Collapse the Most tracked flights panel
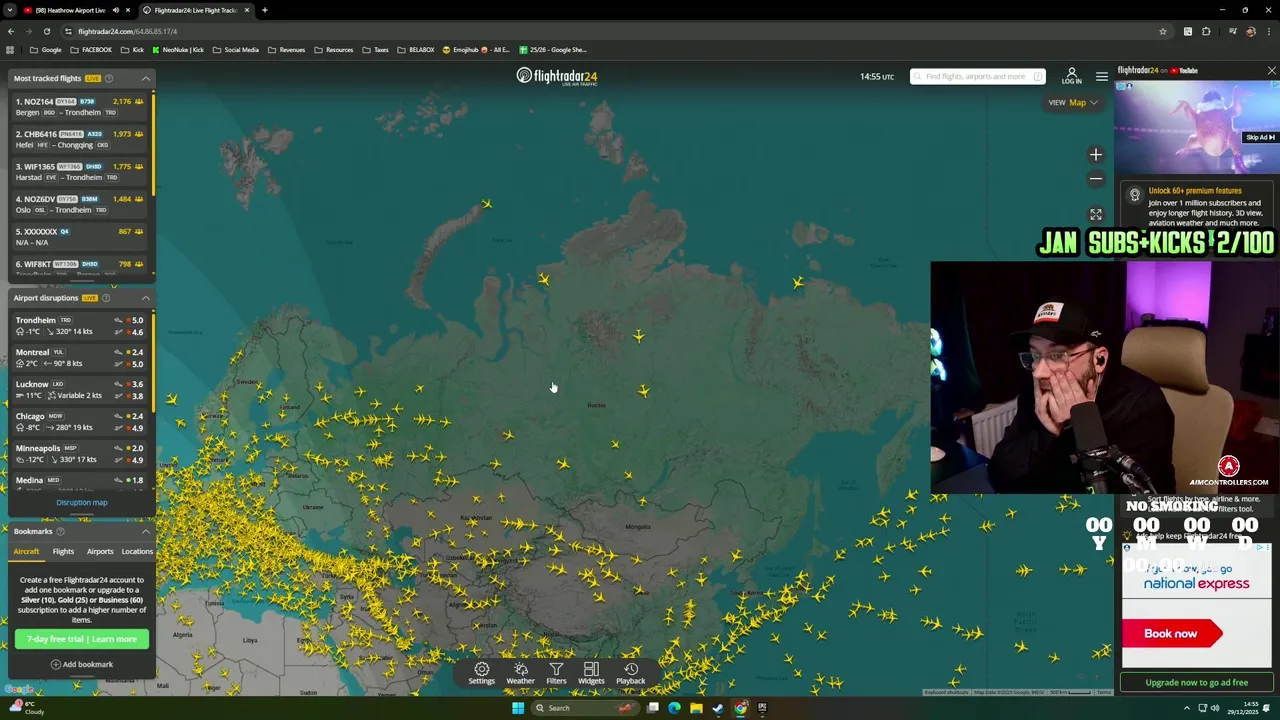This screenshot has width=1280, height=720. pos(146,78)
